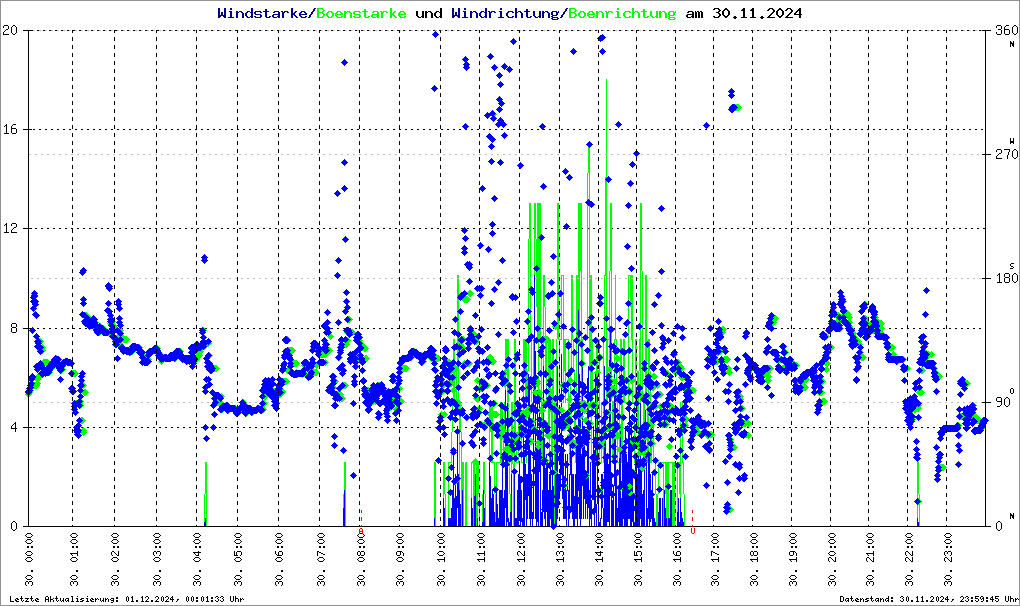This screenshot has height=606, width=1020.
Task: Click the time axis label '30. 20:00'
Action: tap(831, 560)
